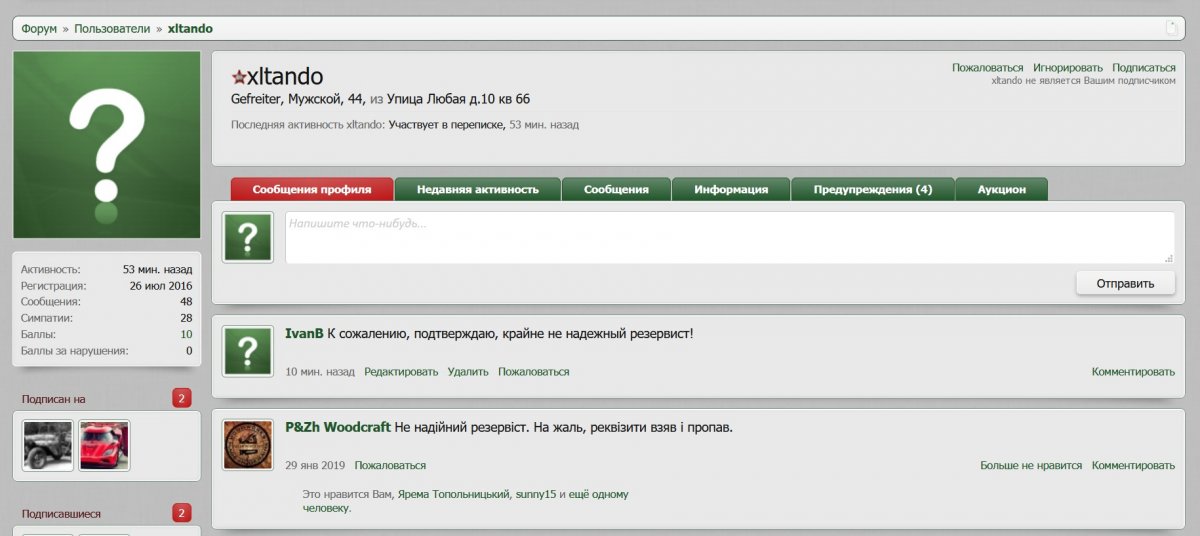This screenshot has height=536, width=1200.
Task: Select the Аукцион tab
Action: click(x=1002, y=189)
